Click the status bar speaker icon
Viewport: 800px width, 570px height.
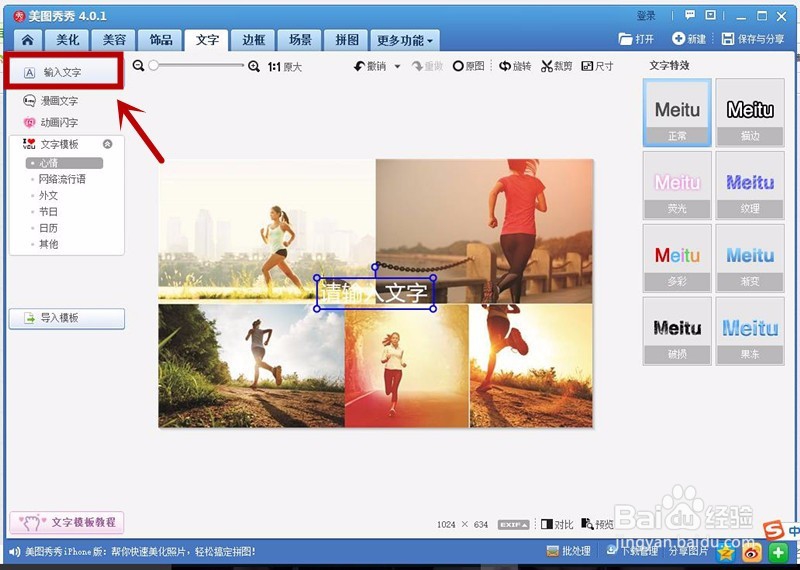[x=15, y=552]
